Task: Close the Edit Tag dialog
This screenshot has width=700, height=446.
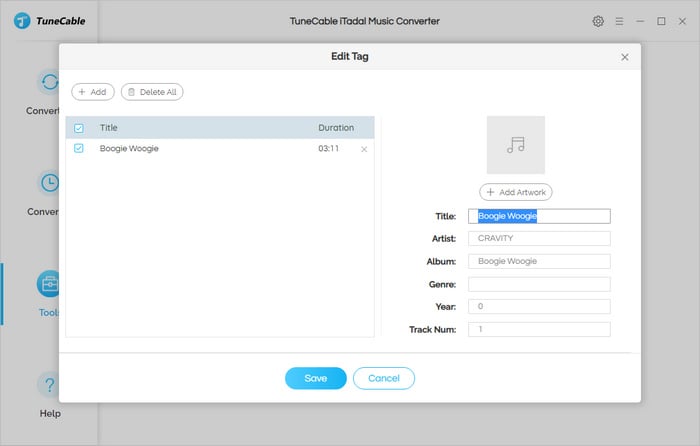Action: click(x=625, y=57)
